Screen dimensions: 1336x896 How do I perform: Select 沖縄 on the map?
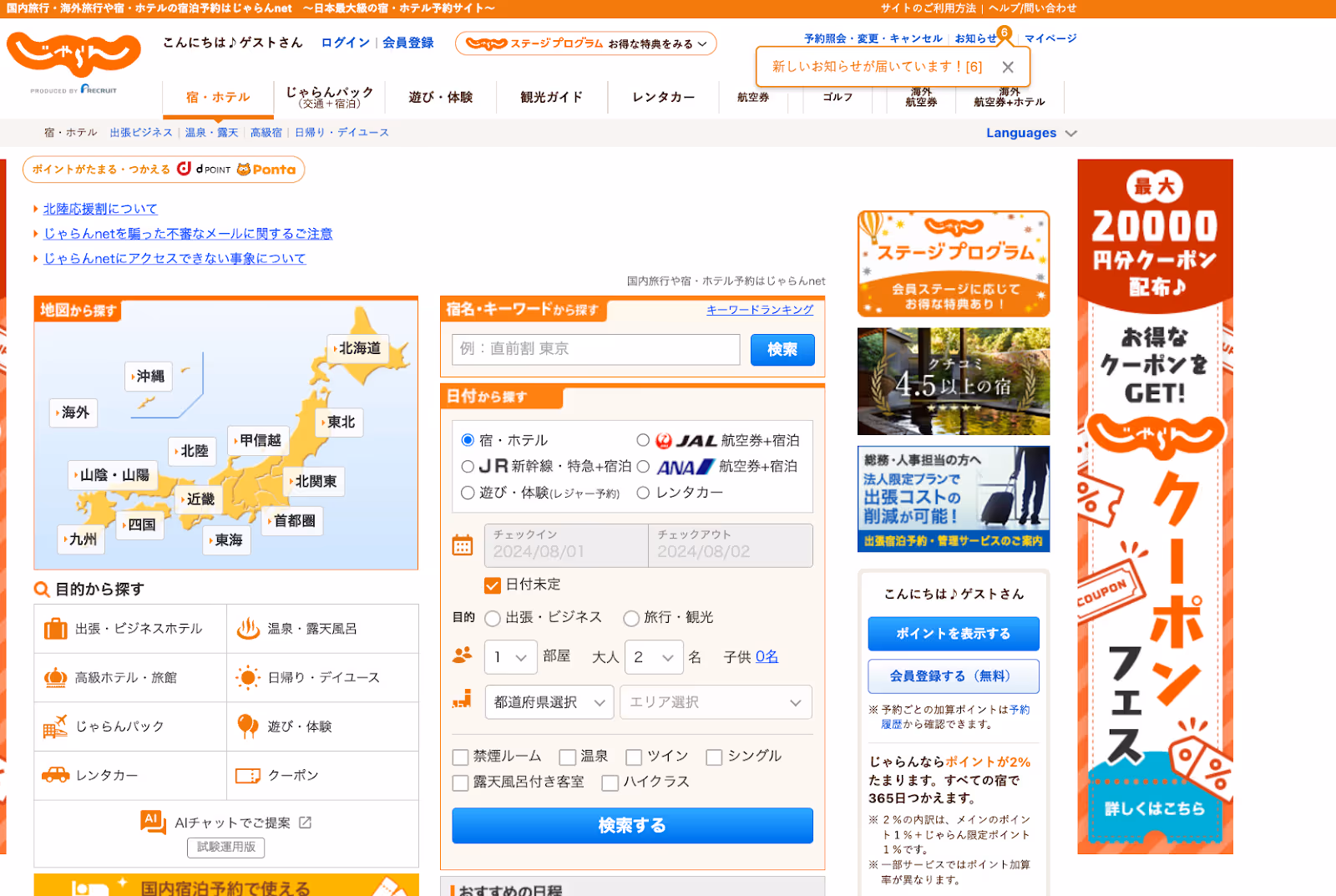(x=148, y=377)
